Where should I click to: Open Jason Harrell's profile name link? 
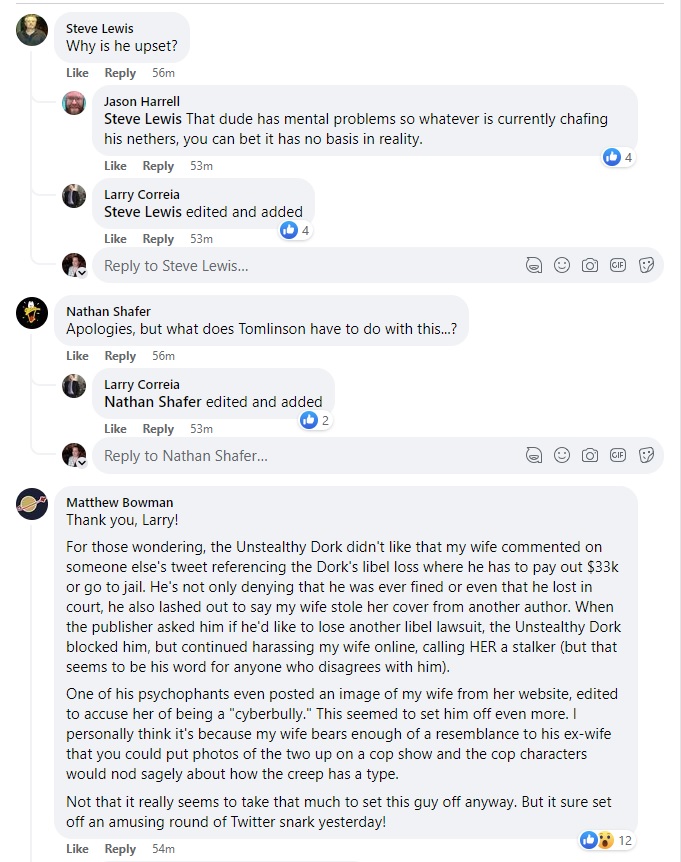click(x=141, y=101)
